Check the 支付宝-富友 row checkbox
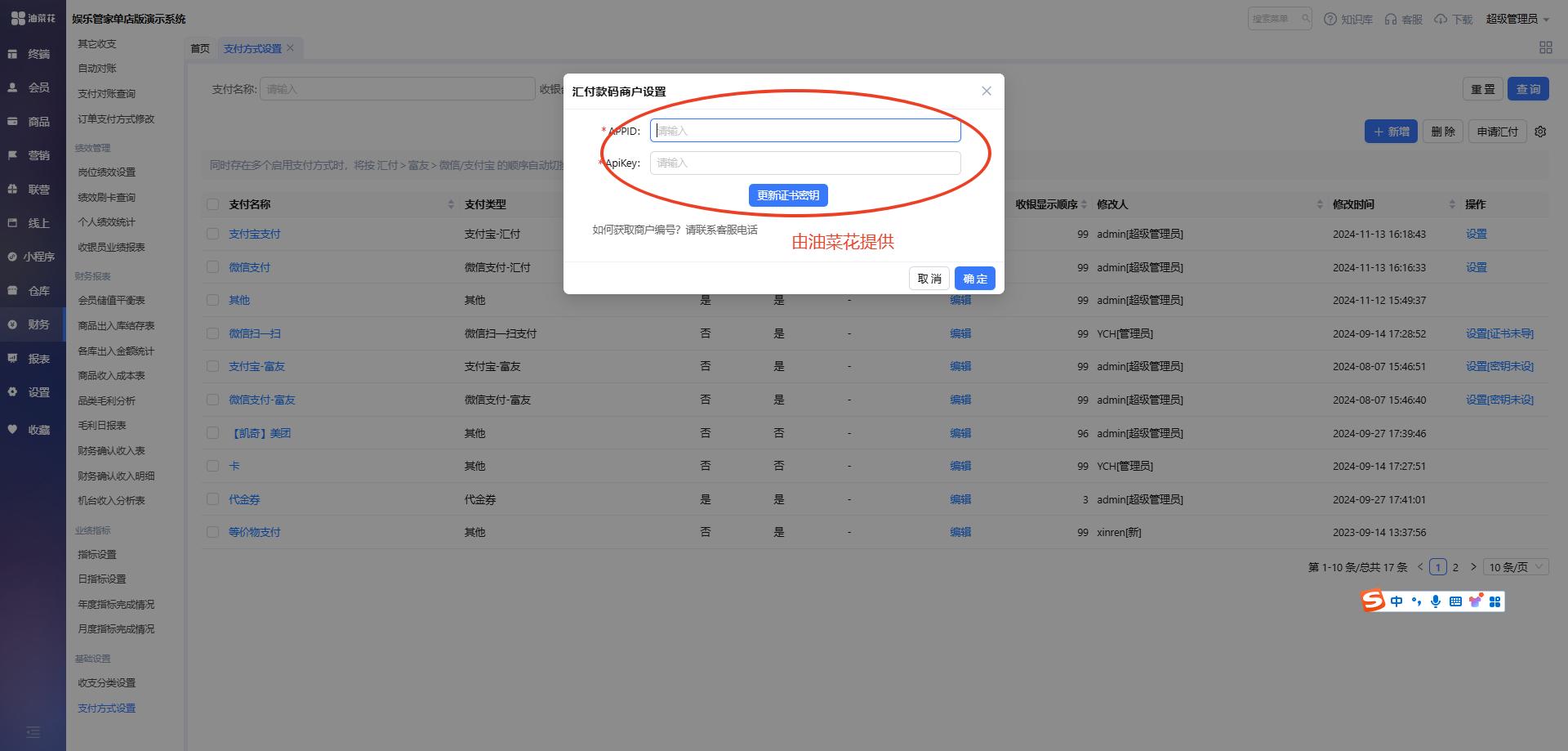This screenshot has height=751, width=1568. [x=212, y=366]
